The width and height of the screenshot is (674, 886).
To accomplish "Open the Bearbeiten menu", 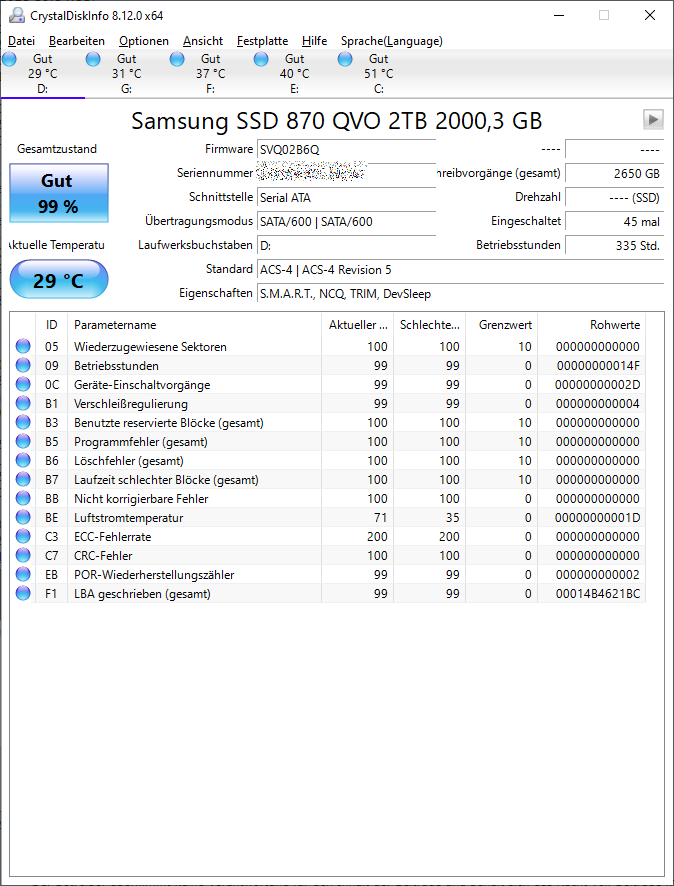I will tap(77, 41).
